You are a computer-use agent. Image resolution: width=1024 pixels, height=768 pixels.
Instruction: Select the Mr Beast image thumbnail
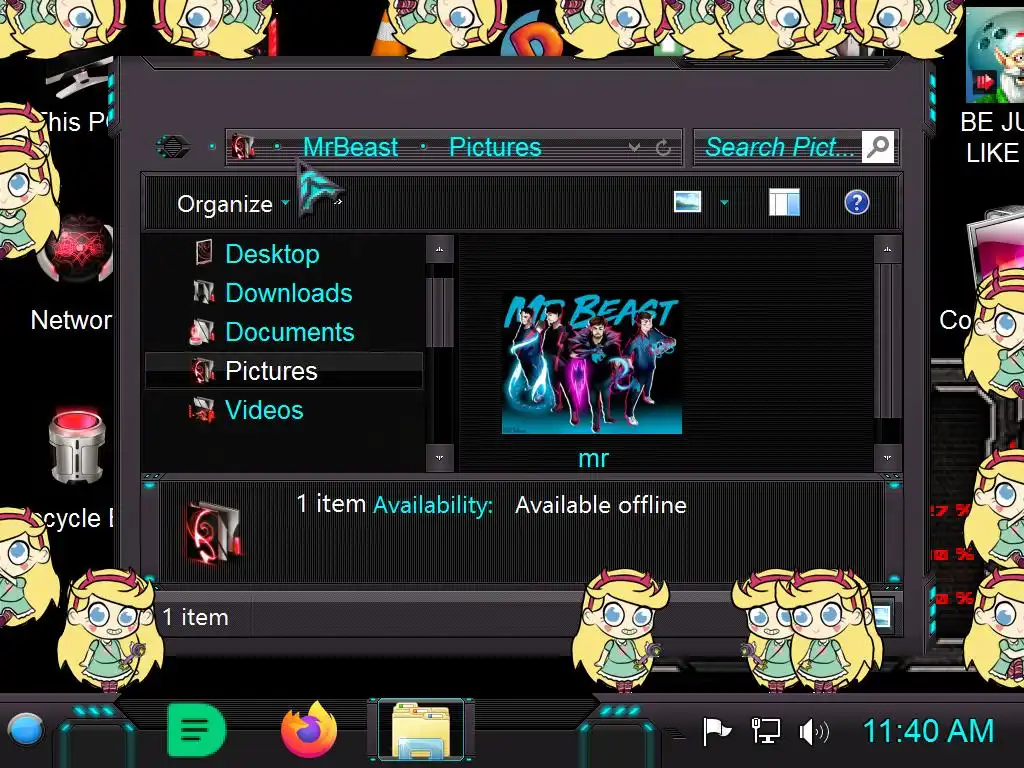click(592, 363)
